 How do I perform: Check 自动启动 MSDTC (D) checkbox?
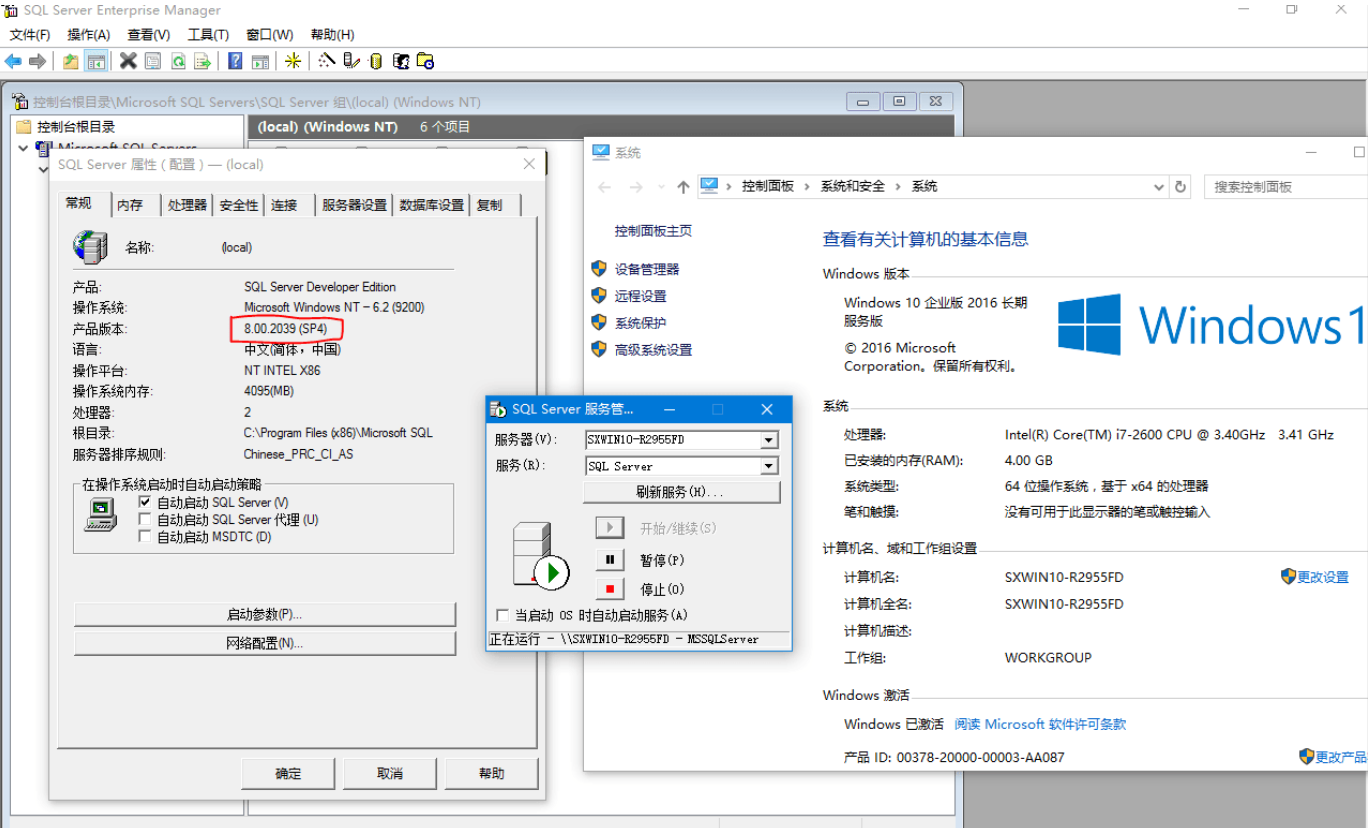(146, 537)
